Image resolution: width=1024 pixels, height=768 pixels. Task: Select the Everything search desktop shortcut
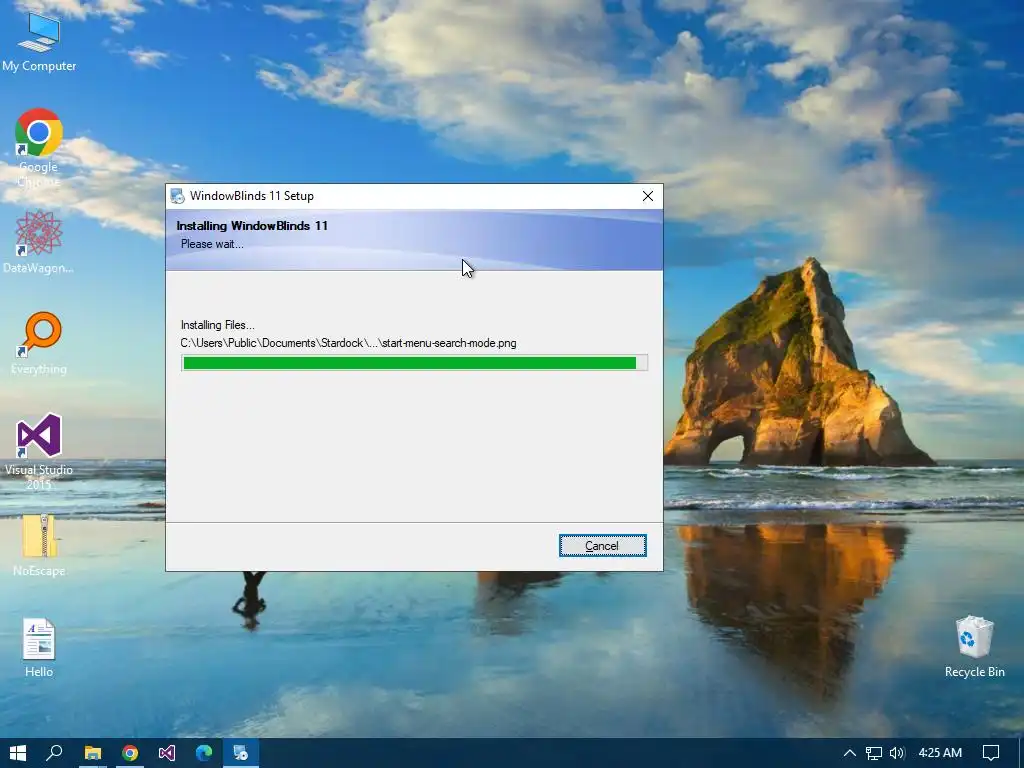[x=39, y=344]
